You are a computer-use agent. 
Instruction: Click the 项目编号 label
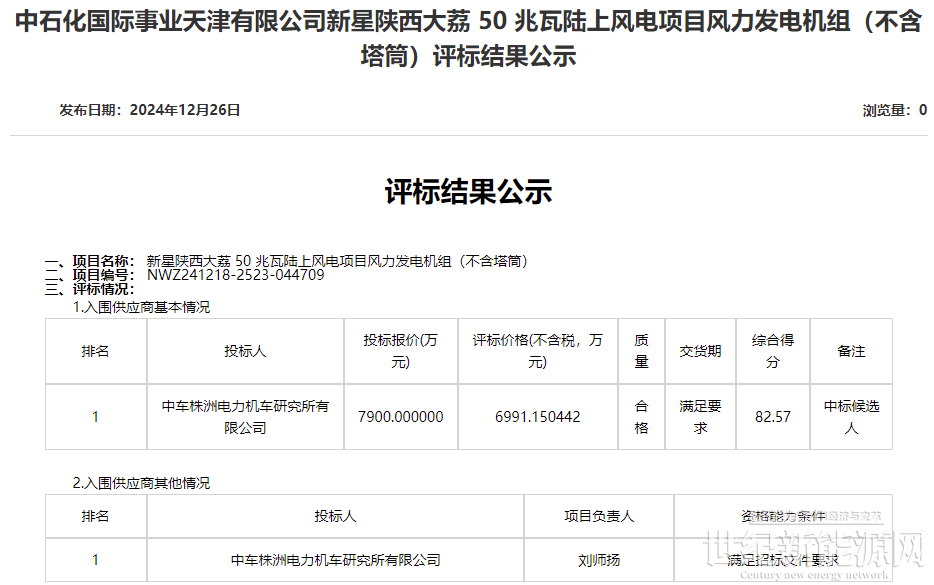click(x=103, y=275)
